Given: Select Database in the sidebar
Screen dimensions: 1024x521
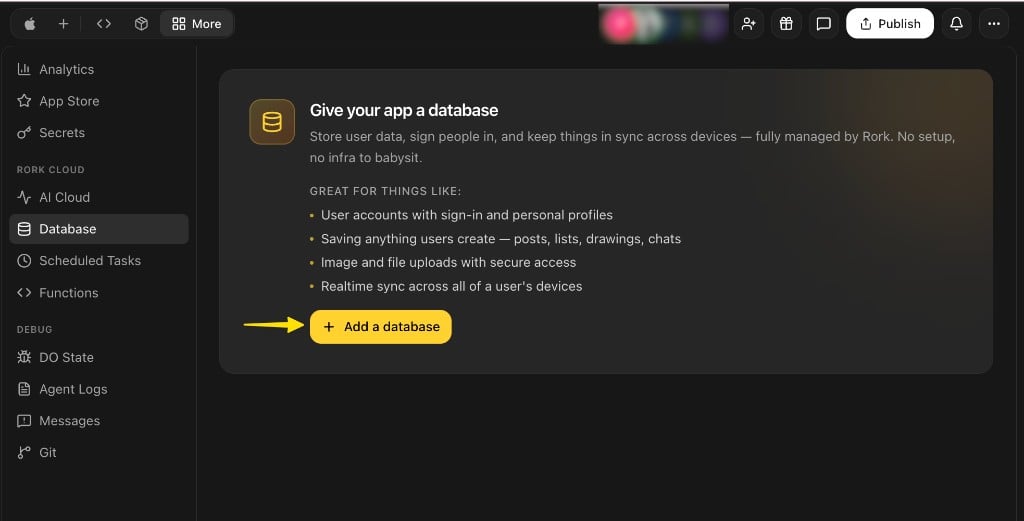Looking at the screenshot, I should [99, 229].
